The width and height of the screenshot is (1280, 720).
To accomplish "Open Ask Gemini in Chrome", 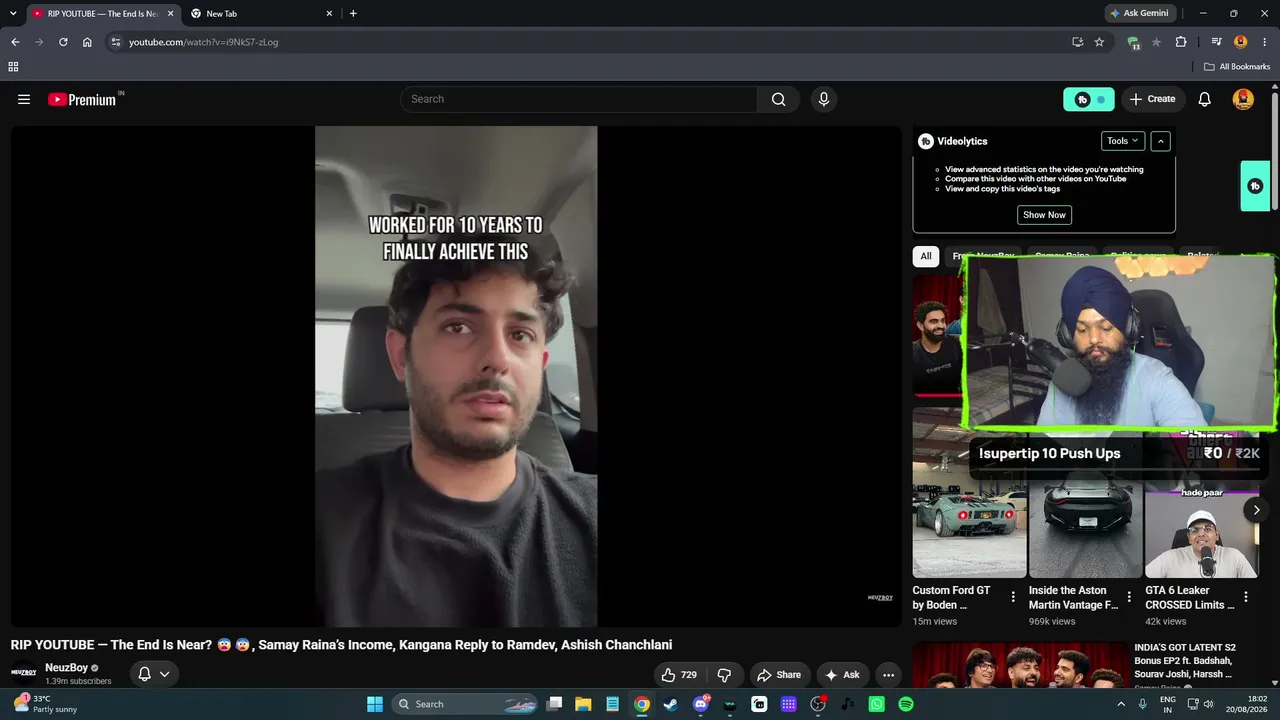I will point(1139,13).
